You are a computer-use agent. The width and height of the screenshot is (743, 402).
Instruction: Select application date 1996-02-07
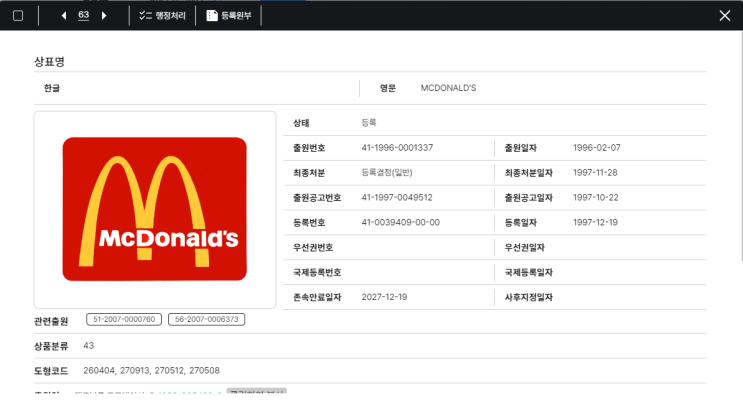tap(597, 148)
